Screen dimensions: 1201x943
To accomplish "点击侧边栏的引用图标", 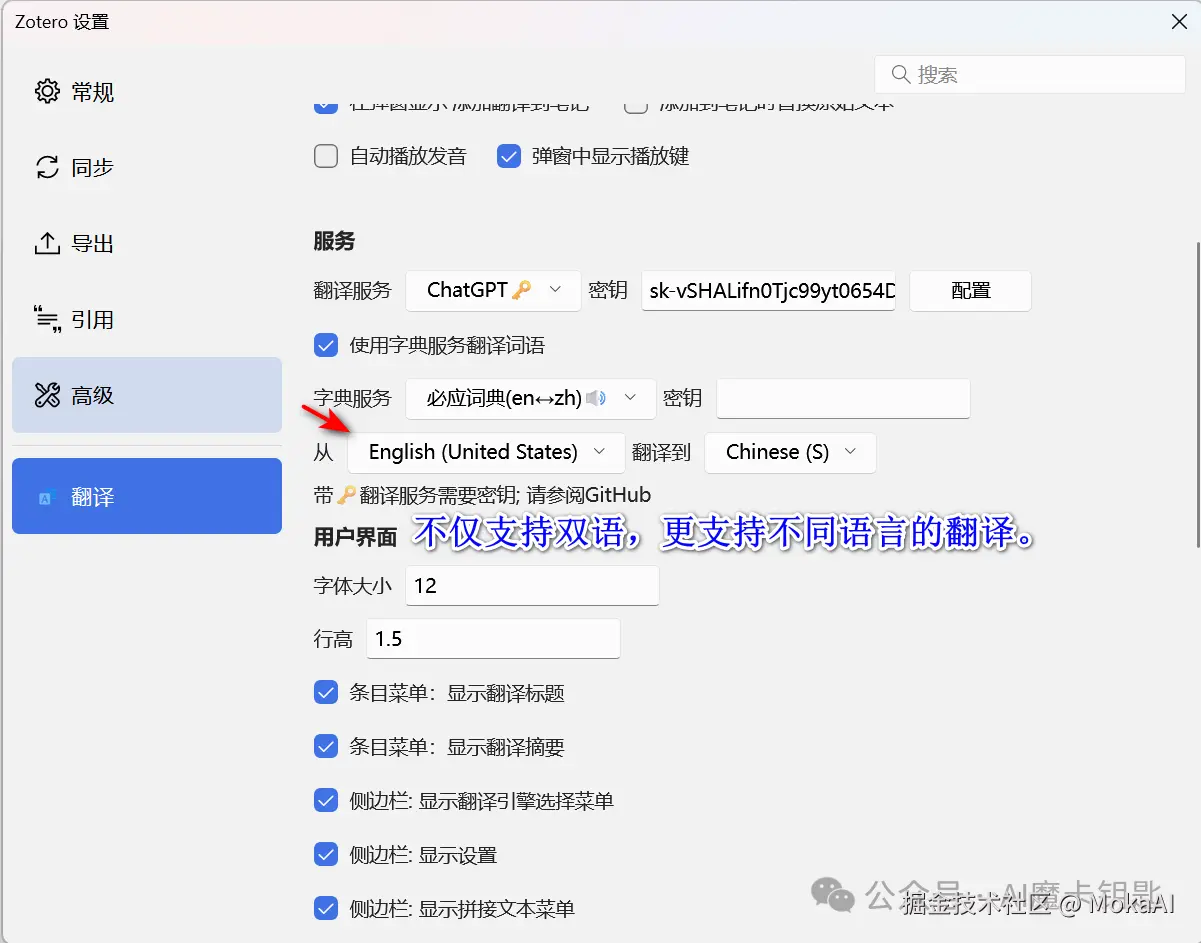I will [47, 318].
